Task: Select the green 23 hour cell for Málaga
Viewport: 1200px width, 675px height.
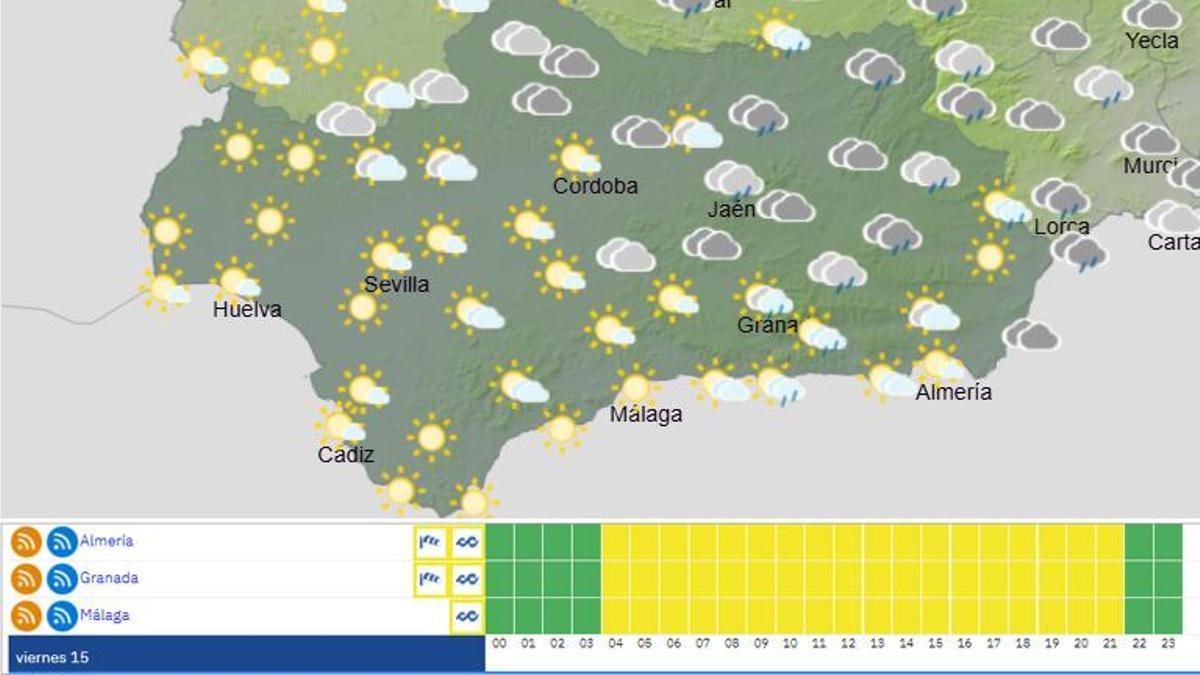Action: tap(1168, 616)
